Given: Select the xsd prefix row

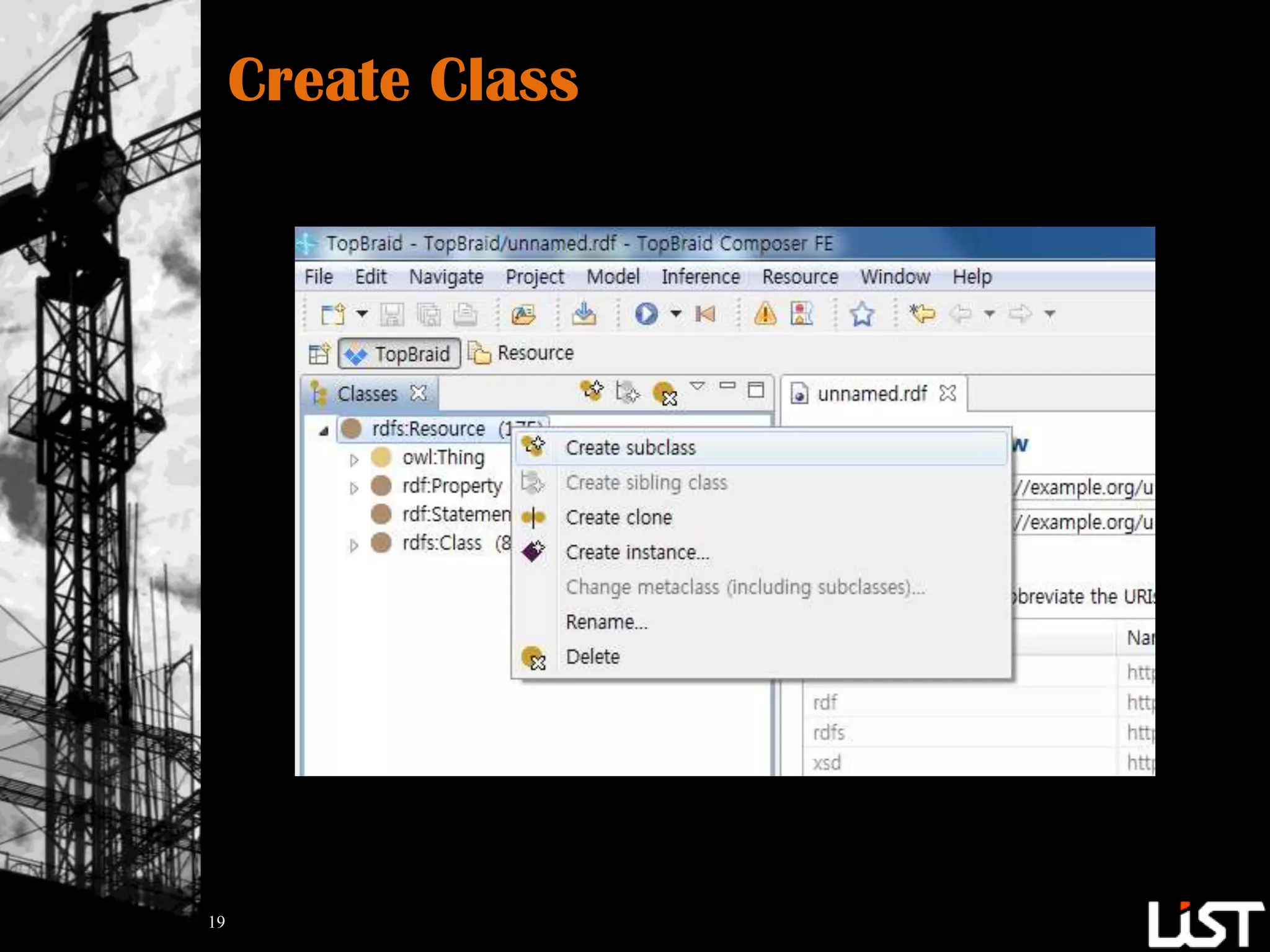Looking at the screenshot, I should point(979,762).
